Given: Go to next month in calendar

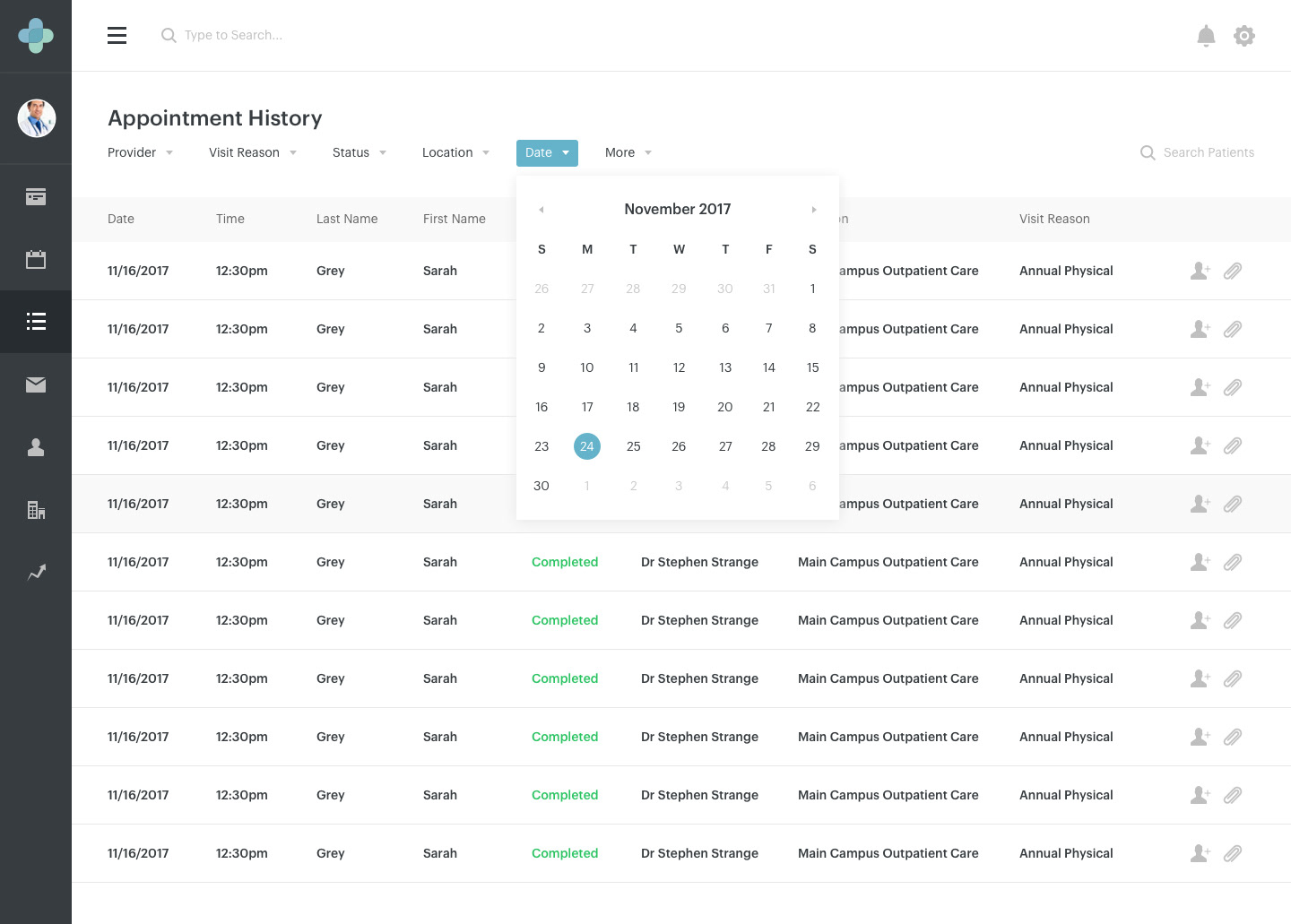Looking at the screenshot, I should click(x=813, y=210).
